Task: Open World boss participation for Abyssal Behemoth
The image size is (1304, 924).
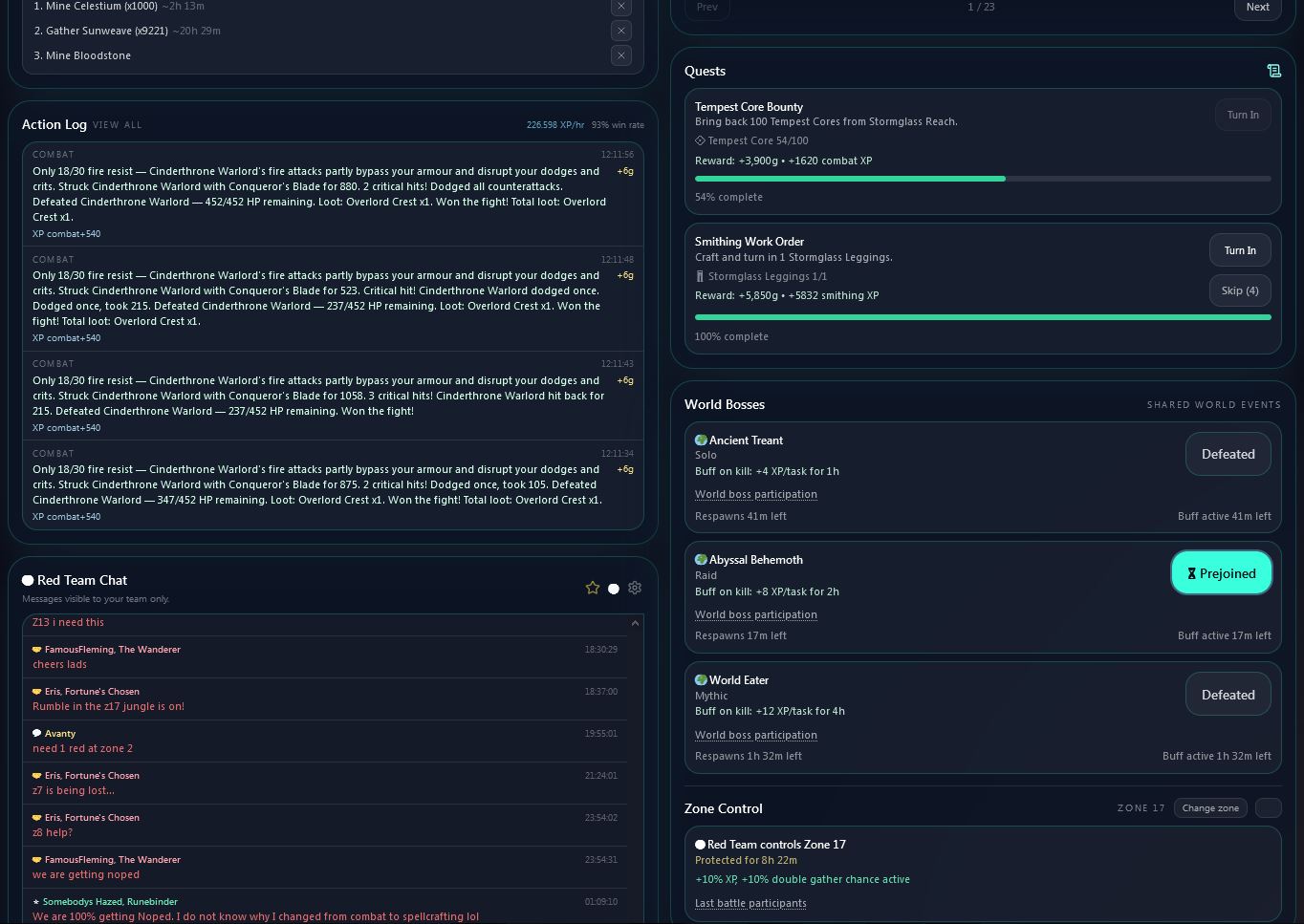Action: [x=756, y=615]
